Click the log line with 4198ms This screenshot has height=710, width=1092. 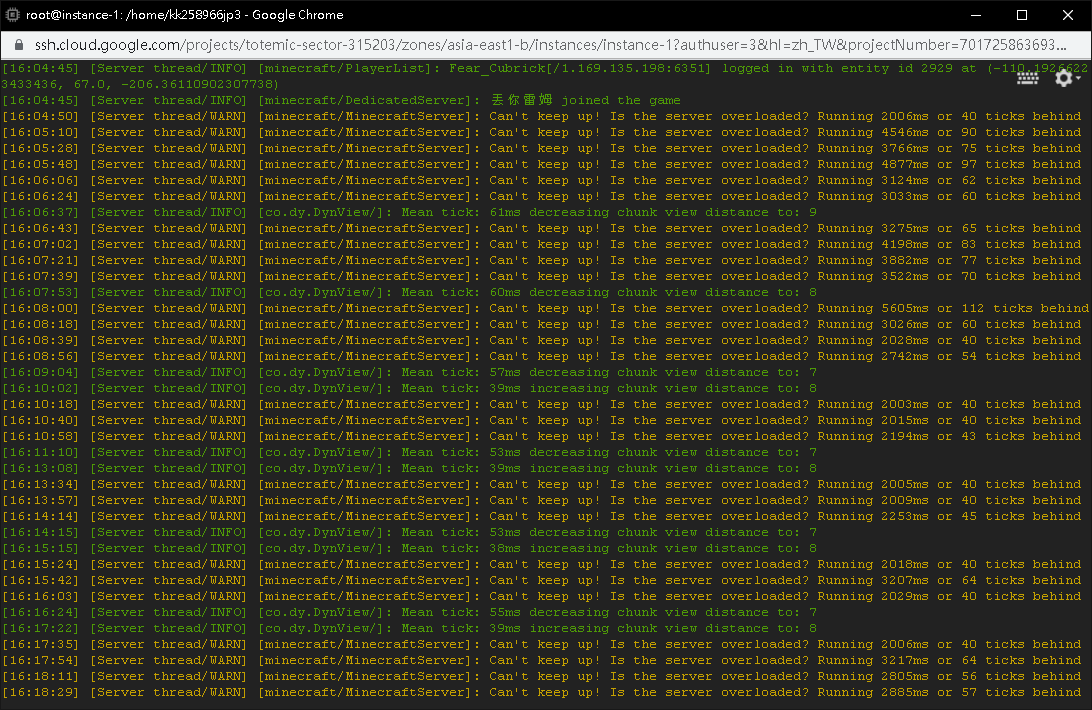[x=541, y=245]
